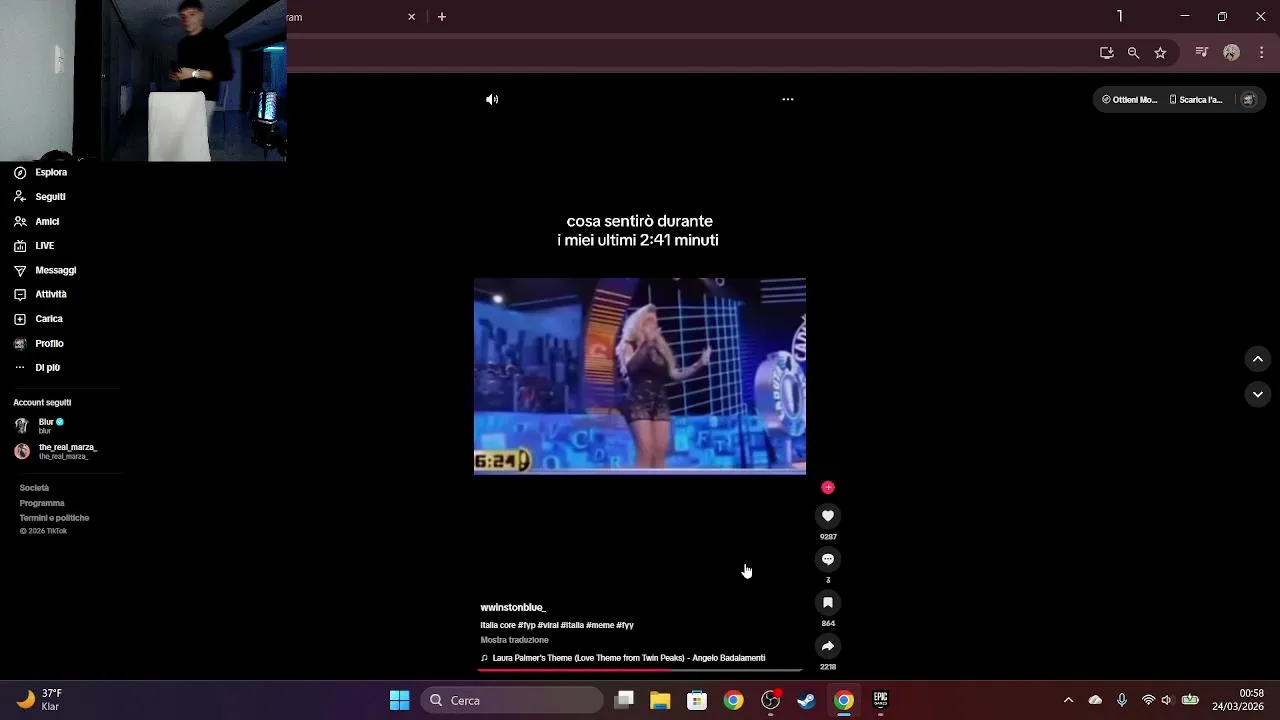
Task: Close the current browser tab
Action: [x=411, y=17]
